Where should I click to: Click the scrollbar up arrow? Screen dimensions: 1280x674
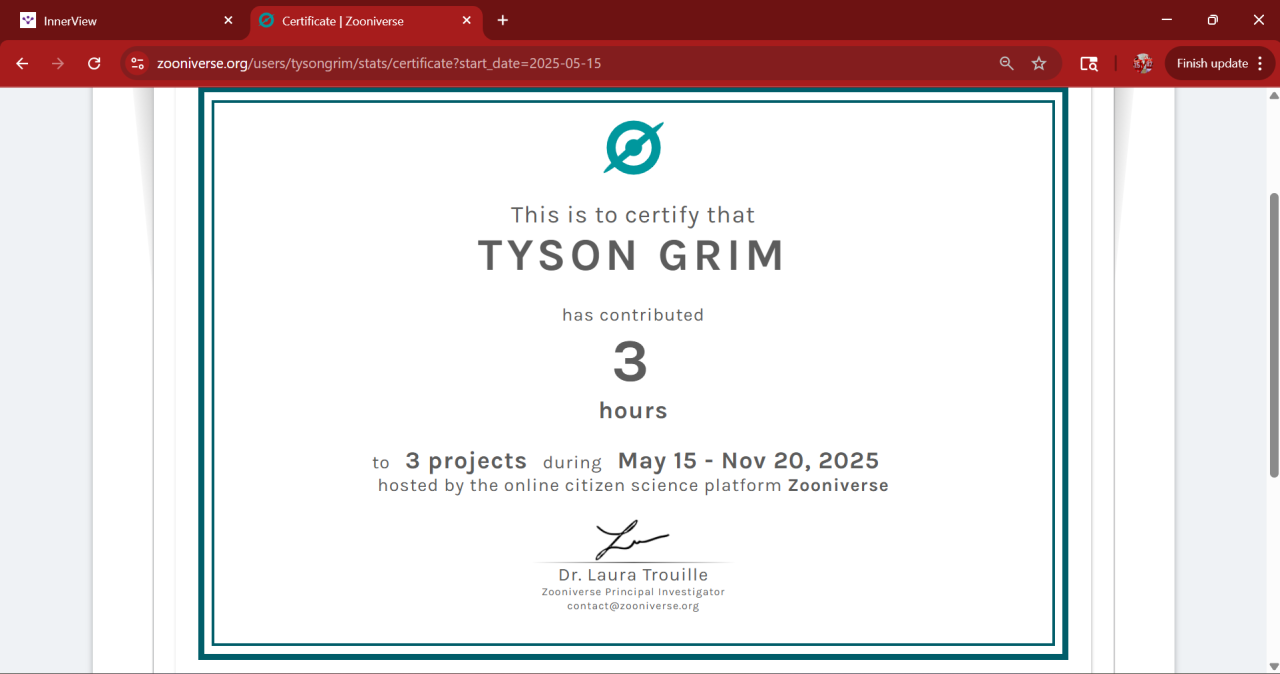(1273, 95)
